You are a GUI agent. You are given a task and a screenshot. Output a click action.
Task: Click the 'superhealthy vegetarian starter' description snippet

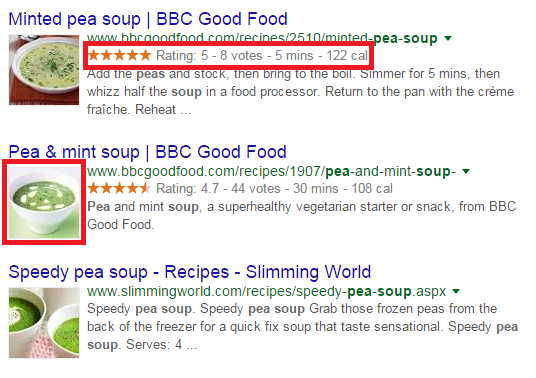tap(302, 216)
